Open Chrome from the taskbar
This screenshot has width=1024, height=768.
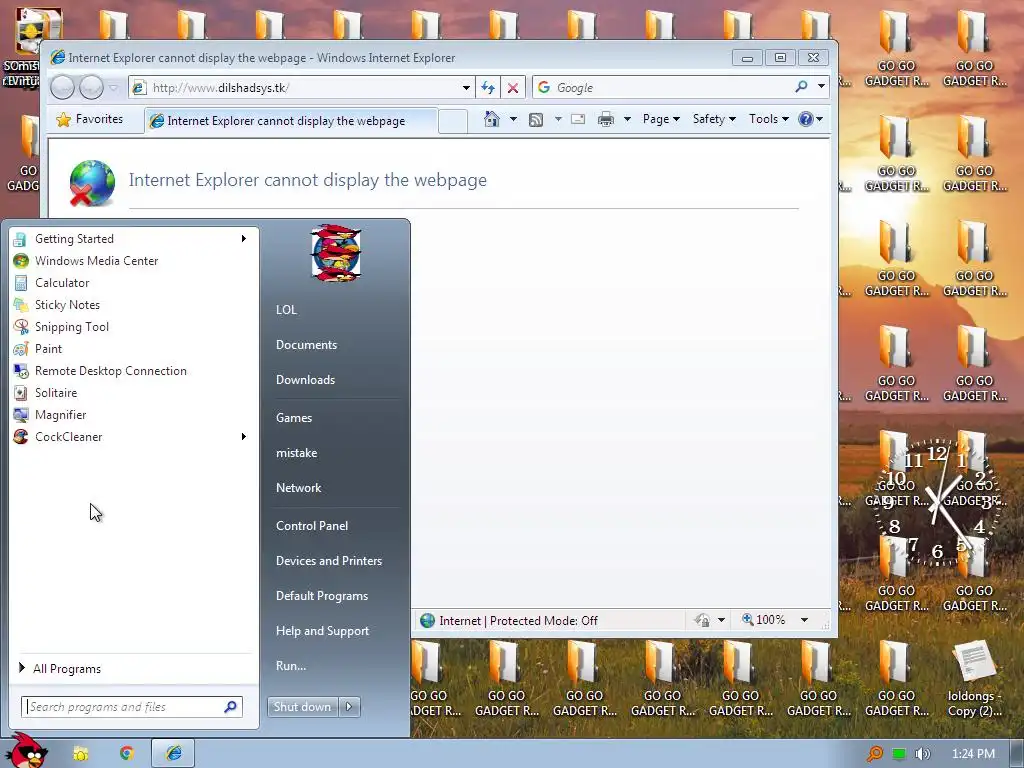point(127,754)
